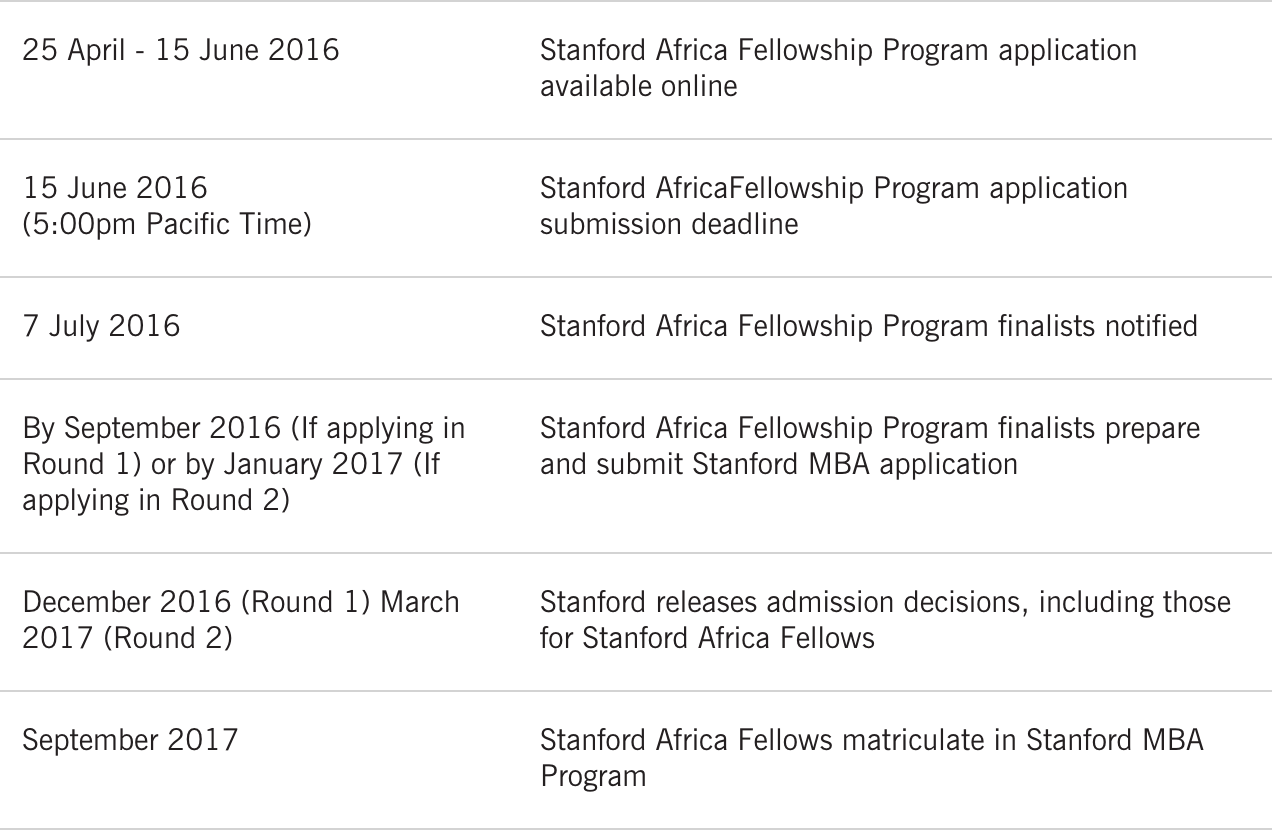Click 'available online' in the first row

tap(638, 86)
